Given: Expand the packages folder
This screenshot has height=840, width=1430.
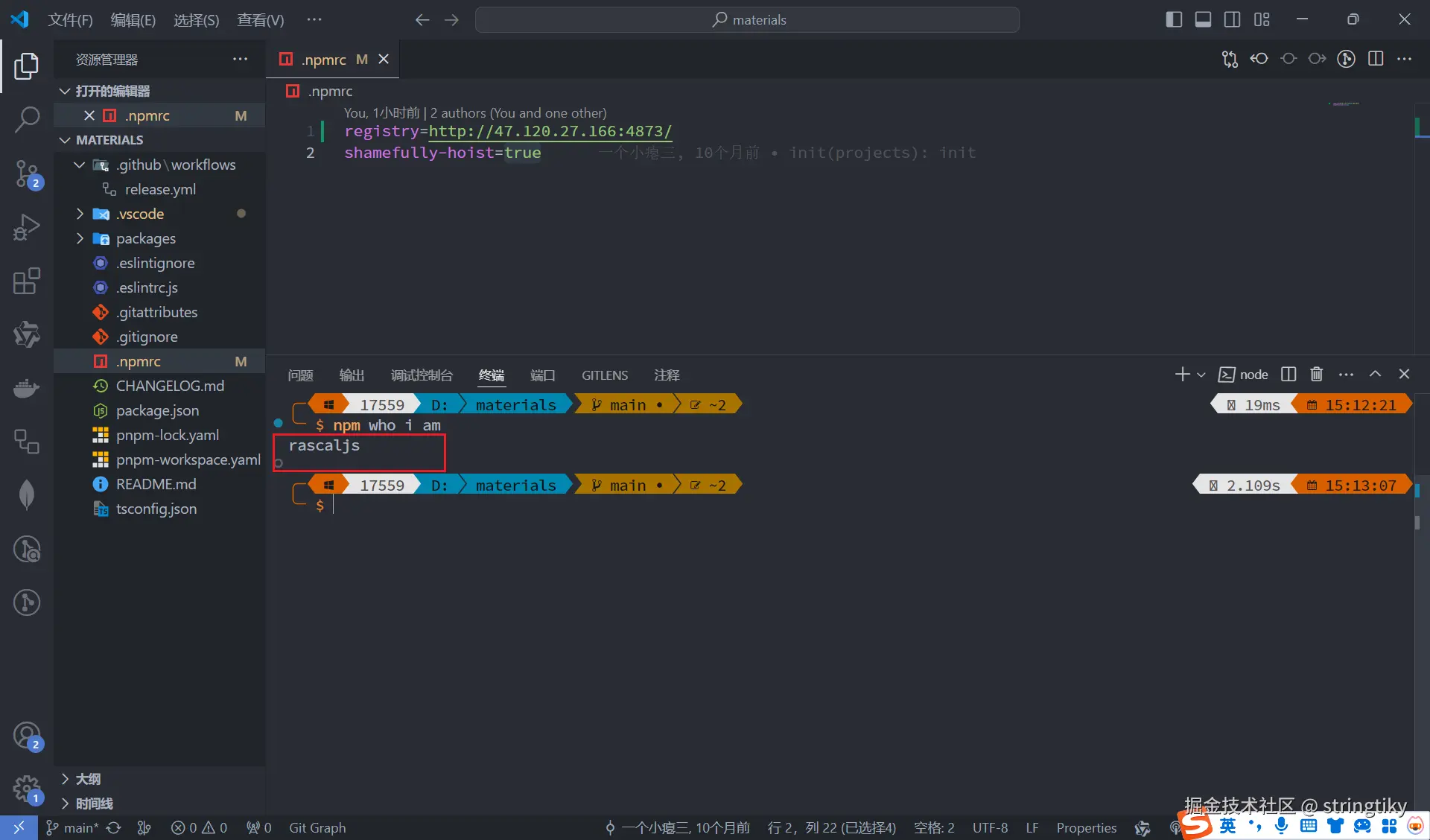Looking at the screenshot, I should [x=146, y=238].
